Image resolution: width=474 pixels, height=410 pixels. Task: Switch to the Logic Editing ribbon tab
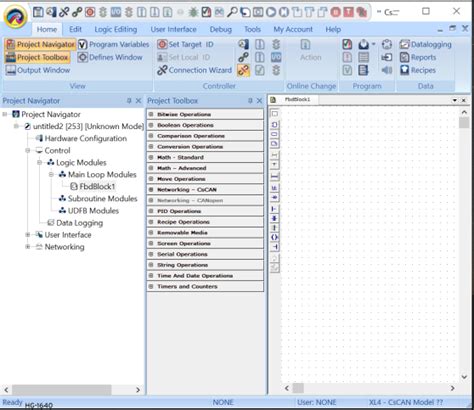click(x=116, y=30)
